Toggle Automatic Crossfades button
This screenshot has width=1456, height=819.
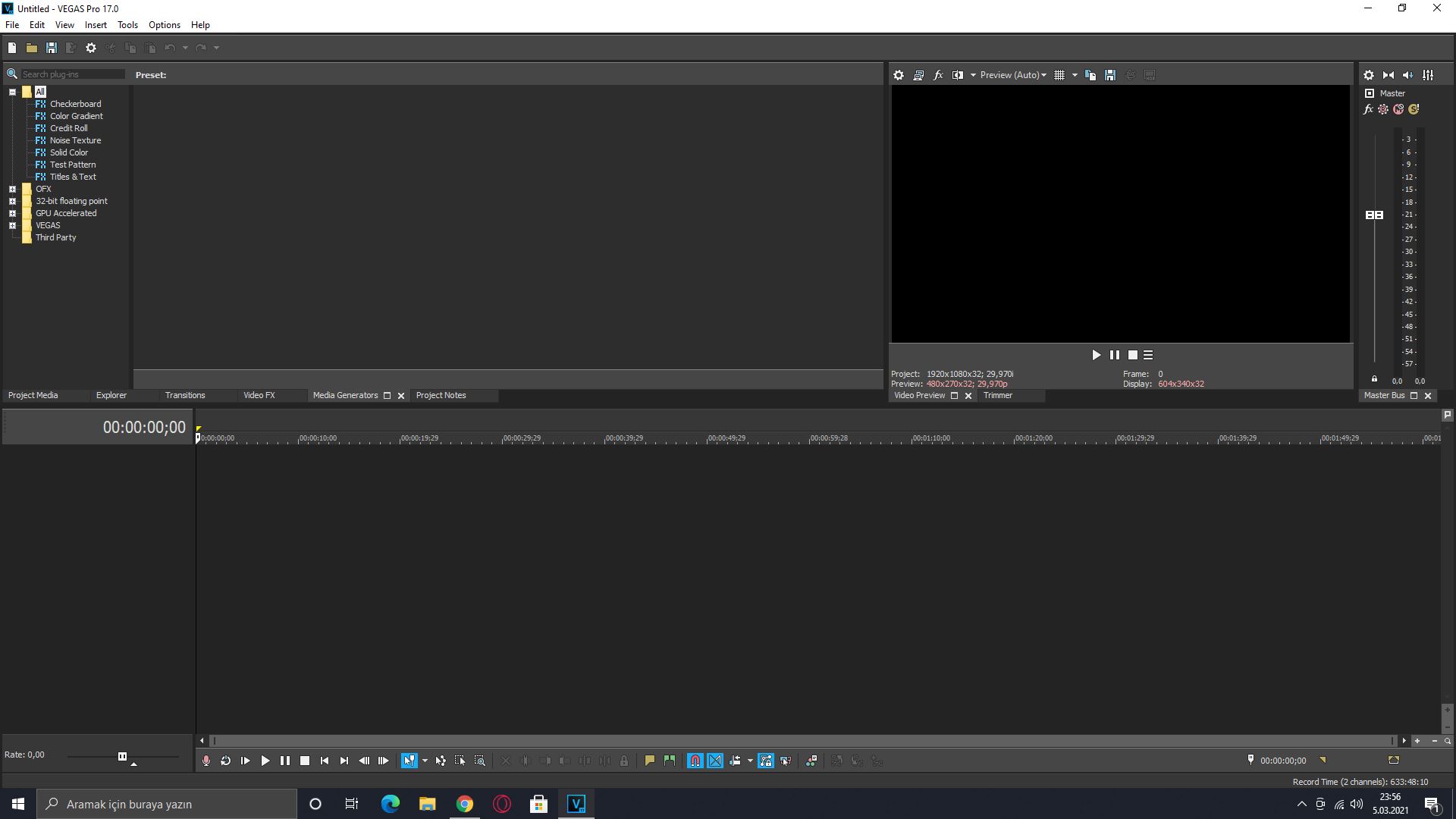(x=715, y=761)
